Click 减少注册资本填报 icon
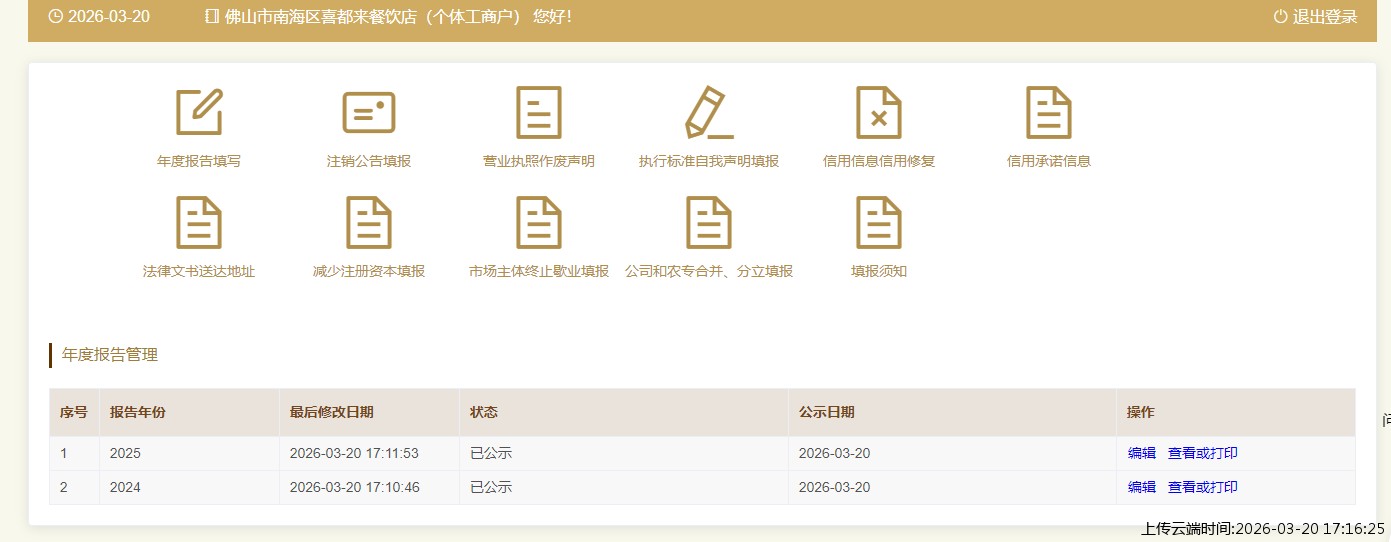The width and height of the screenshot is (1391, 542). pos(369,222)
